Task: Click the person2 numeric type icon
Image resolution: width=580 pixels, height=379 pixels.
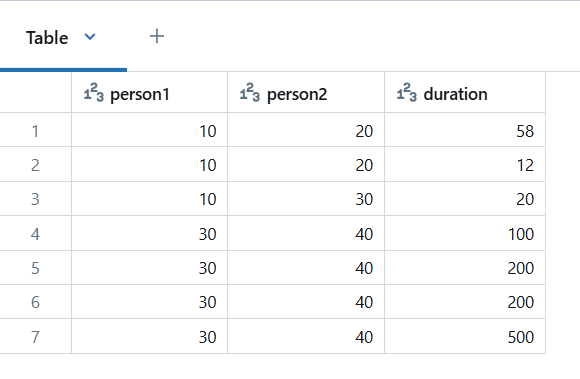Action: pos(250,92)
